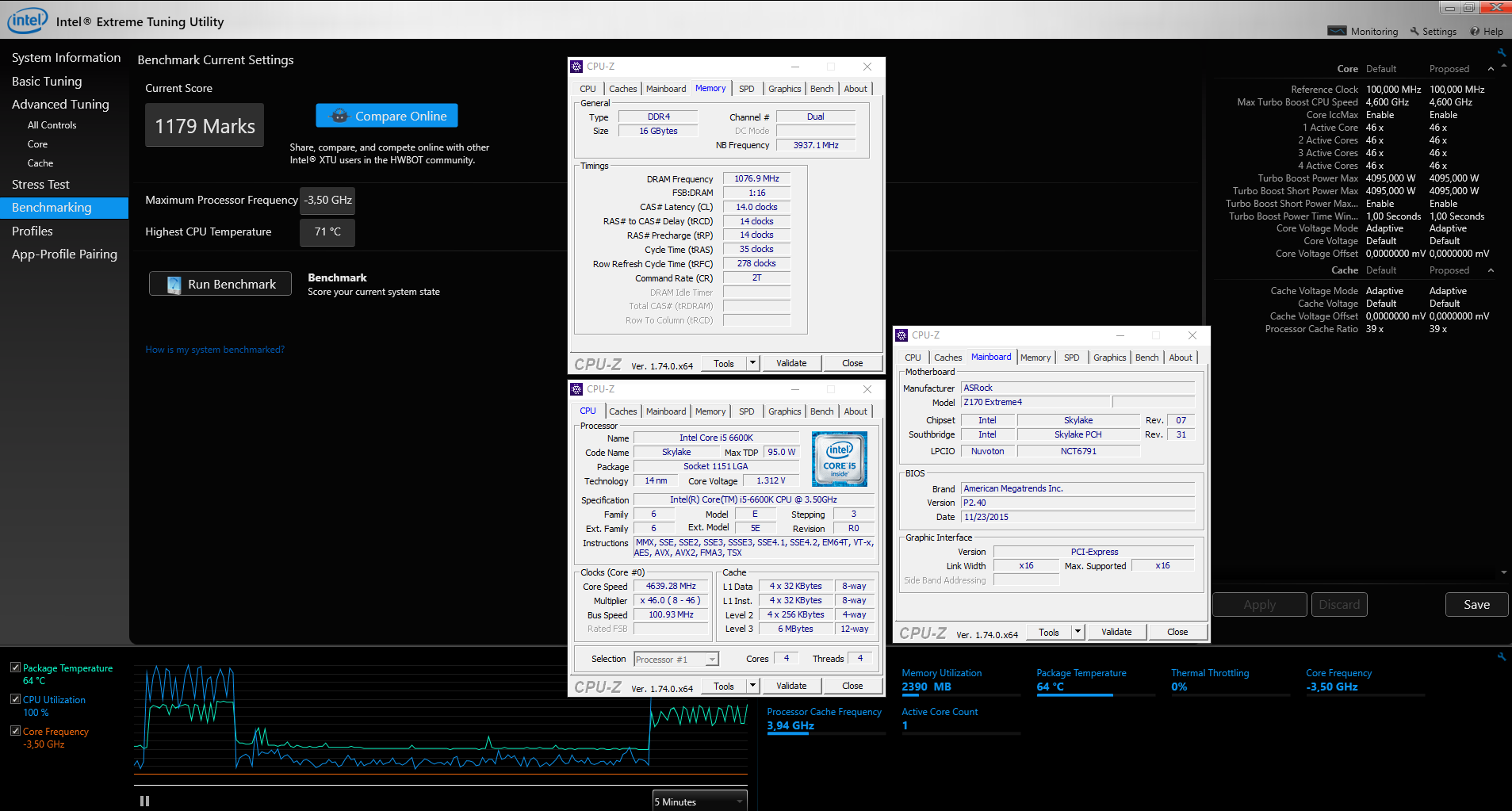
Task: Switch to Bench tab in Mainboard window
Action: coord(1146,358)
